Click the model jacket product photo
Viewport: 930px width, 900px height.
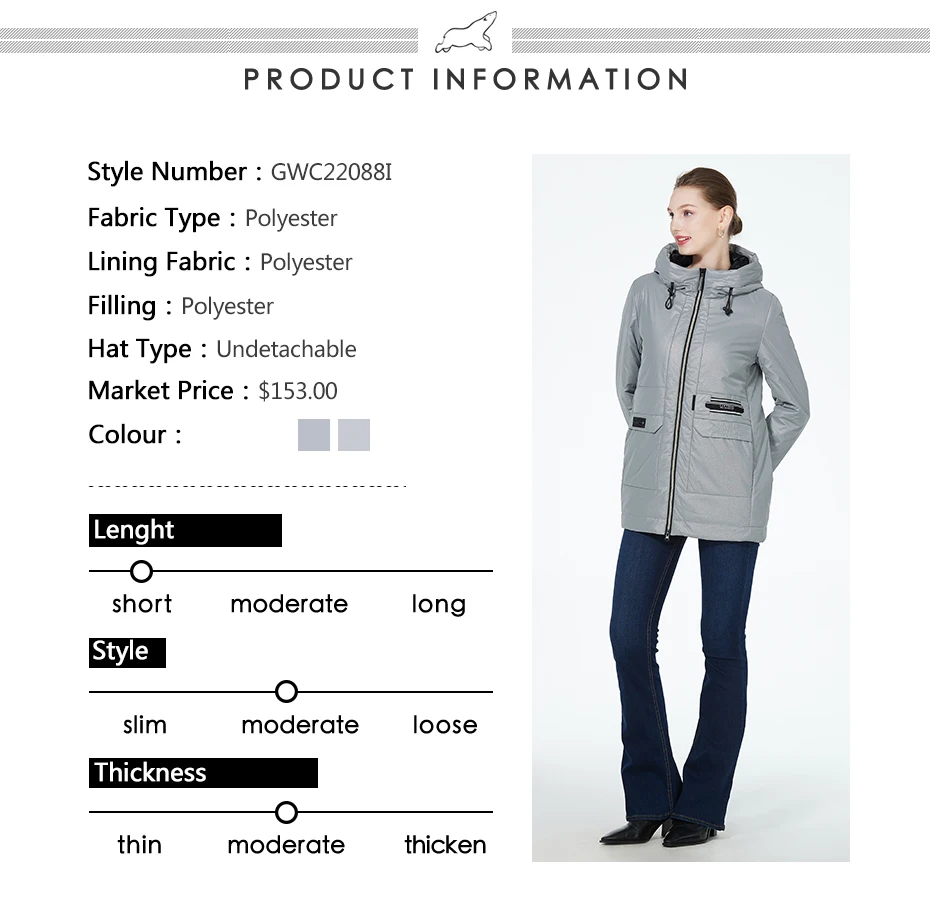tap(690, 508)
